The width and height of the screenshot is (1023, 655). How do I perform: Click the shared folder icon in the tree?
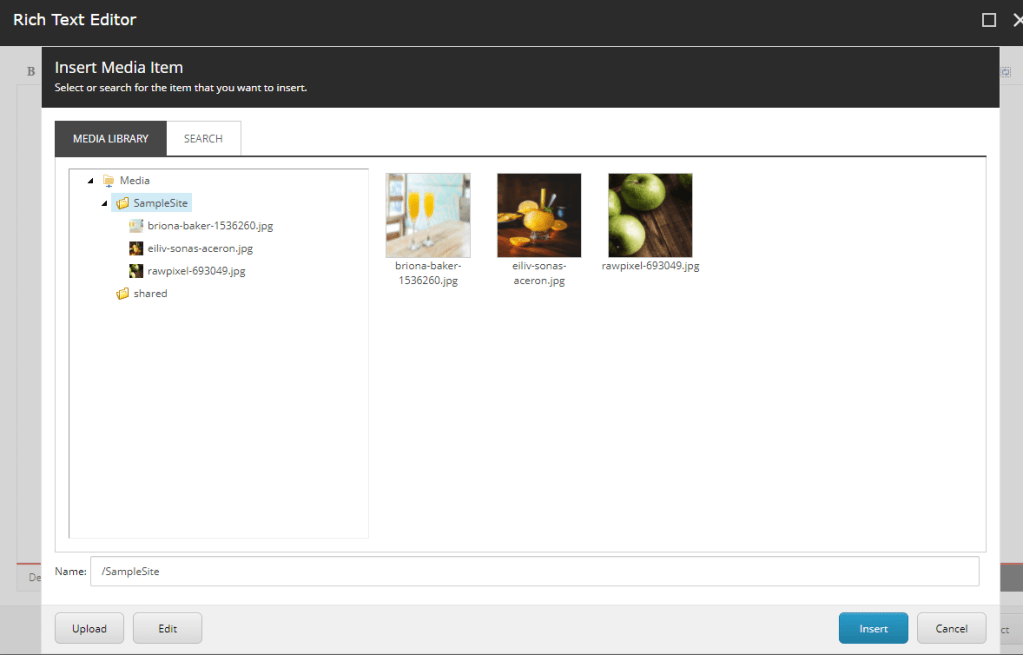123,294
